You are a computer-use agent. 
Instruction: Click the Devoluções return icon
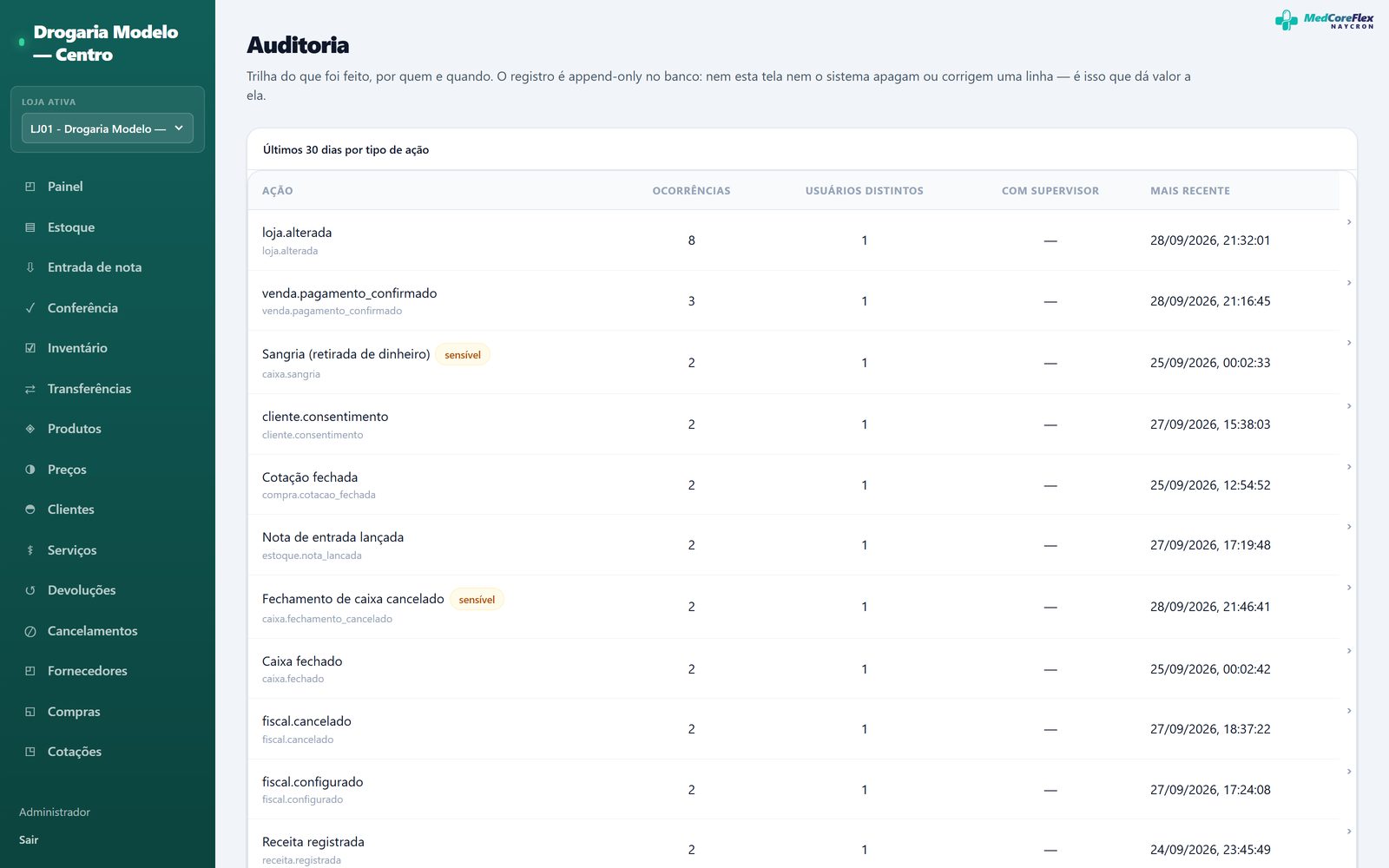coord(30,590)
